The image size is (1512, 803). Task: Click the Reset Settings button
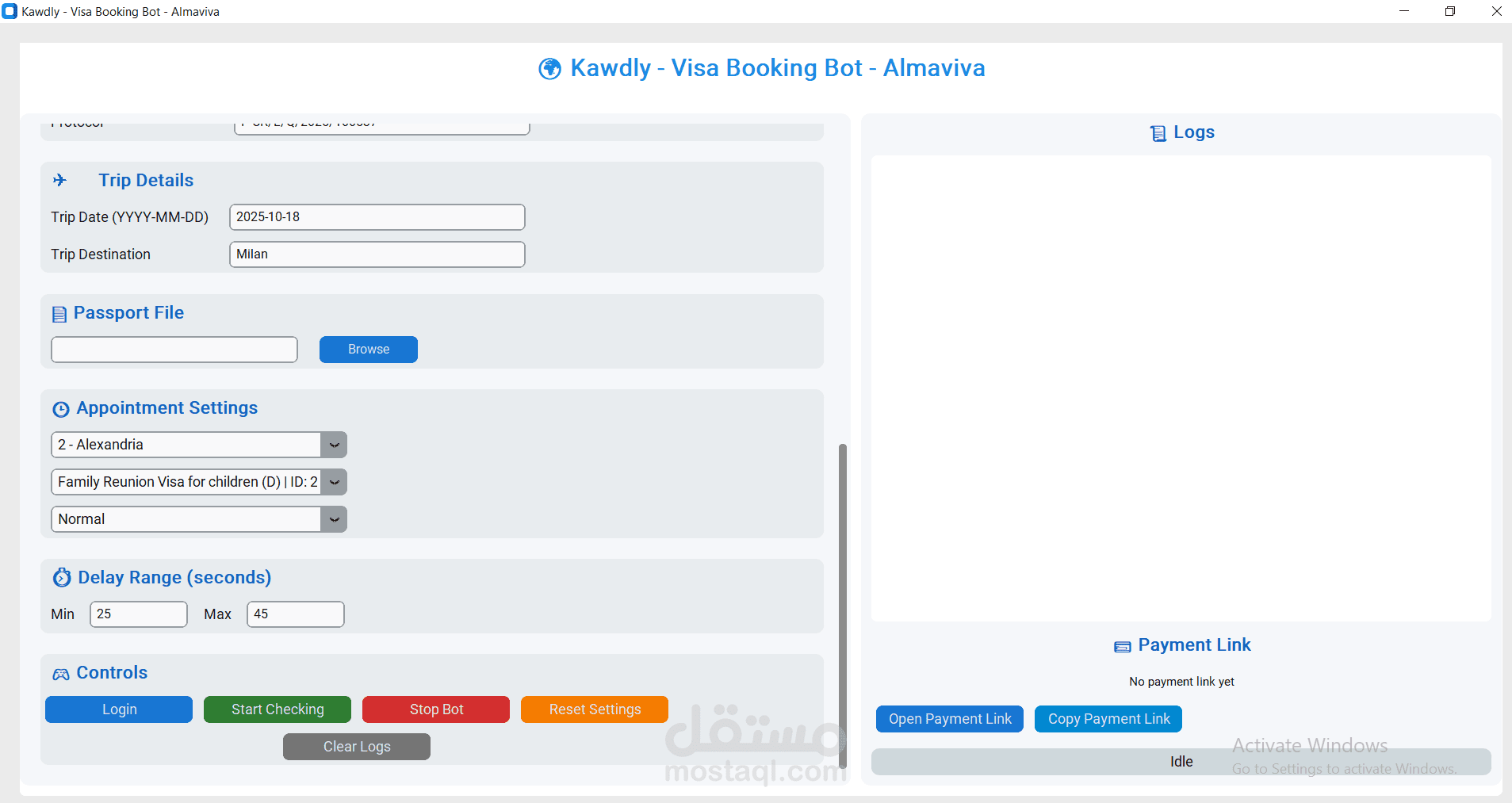[595, 709]
